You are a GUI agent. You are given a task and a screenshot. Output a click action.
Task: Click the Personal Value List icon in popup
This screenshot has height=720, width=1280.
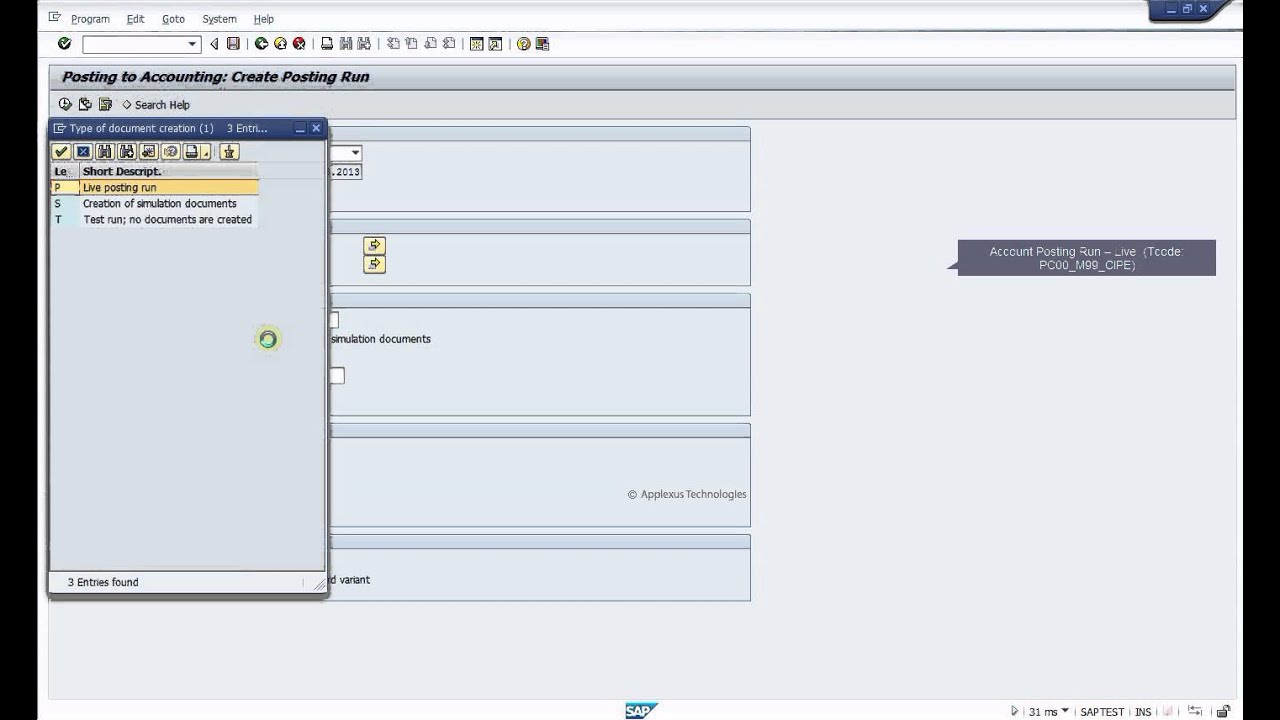[171, 152]
